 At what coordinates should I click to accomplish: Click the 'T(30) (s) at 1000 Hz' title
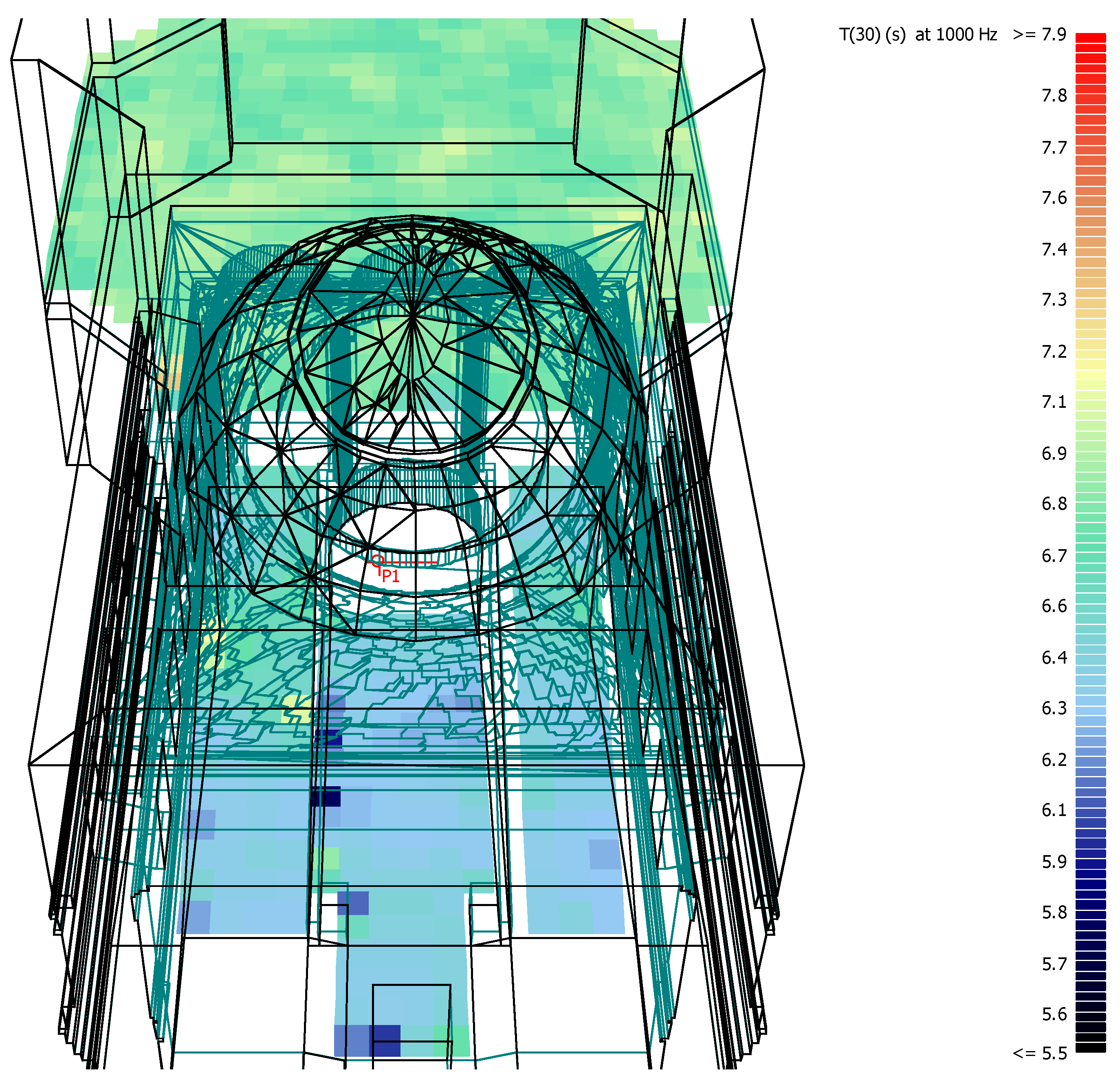pos(918,35)
